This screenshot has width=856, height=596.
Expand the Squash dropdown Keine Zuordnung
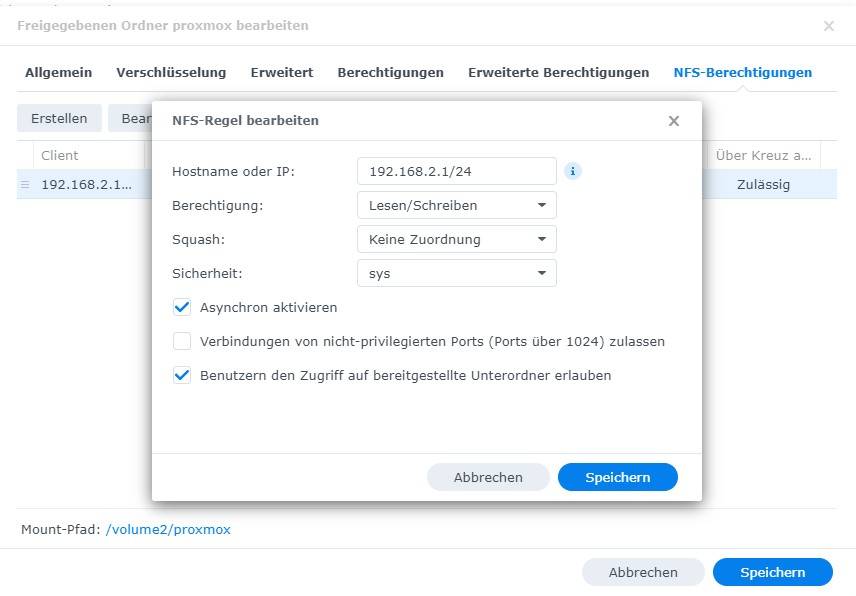(456, 239)
